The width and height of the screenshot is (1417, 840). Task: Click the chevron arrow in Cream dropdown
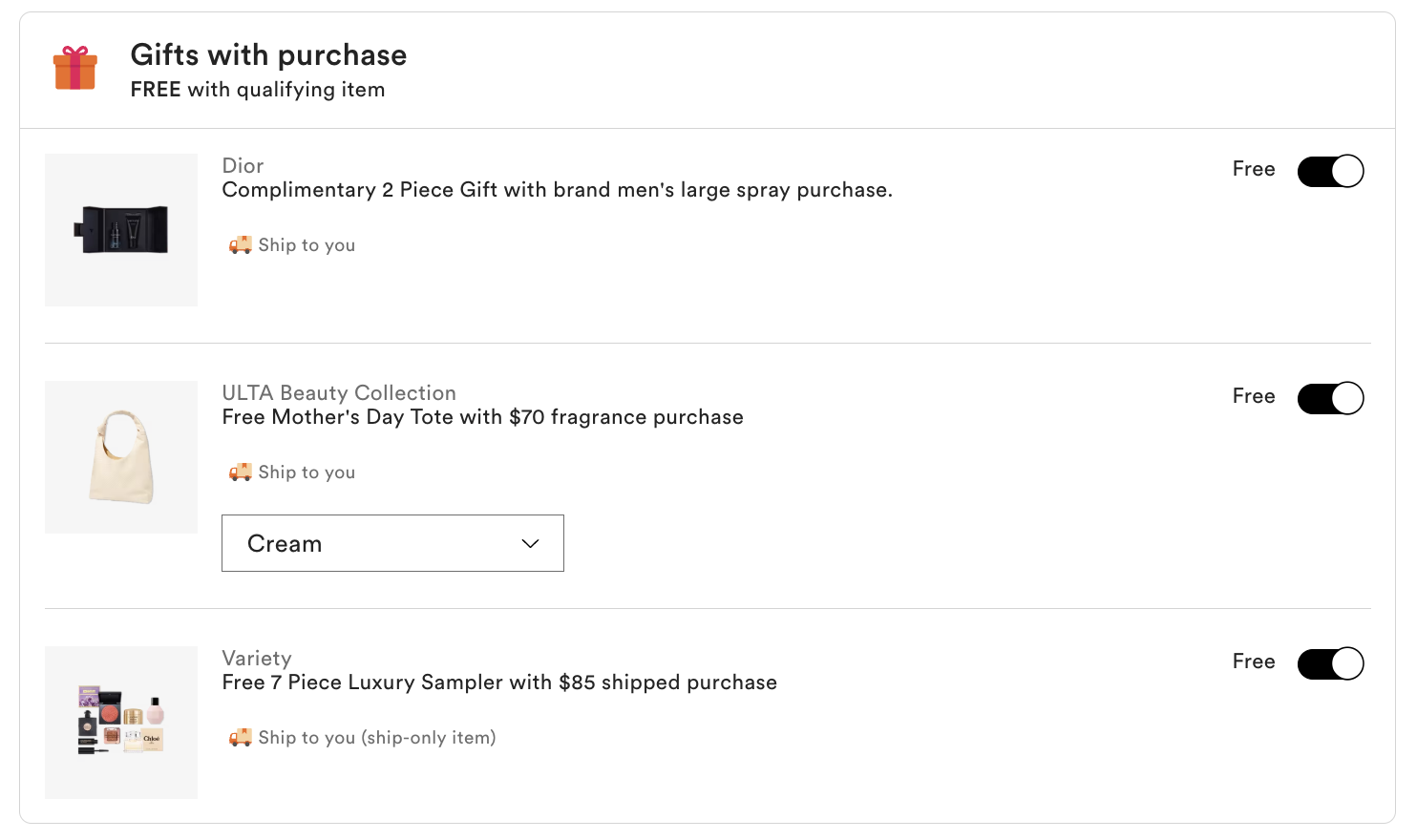pos(531,544)
